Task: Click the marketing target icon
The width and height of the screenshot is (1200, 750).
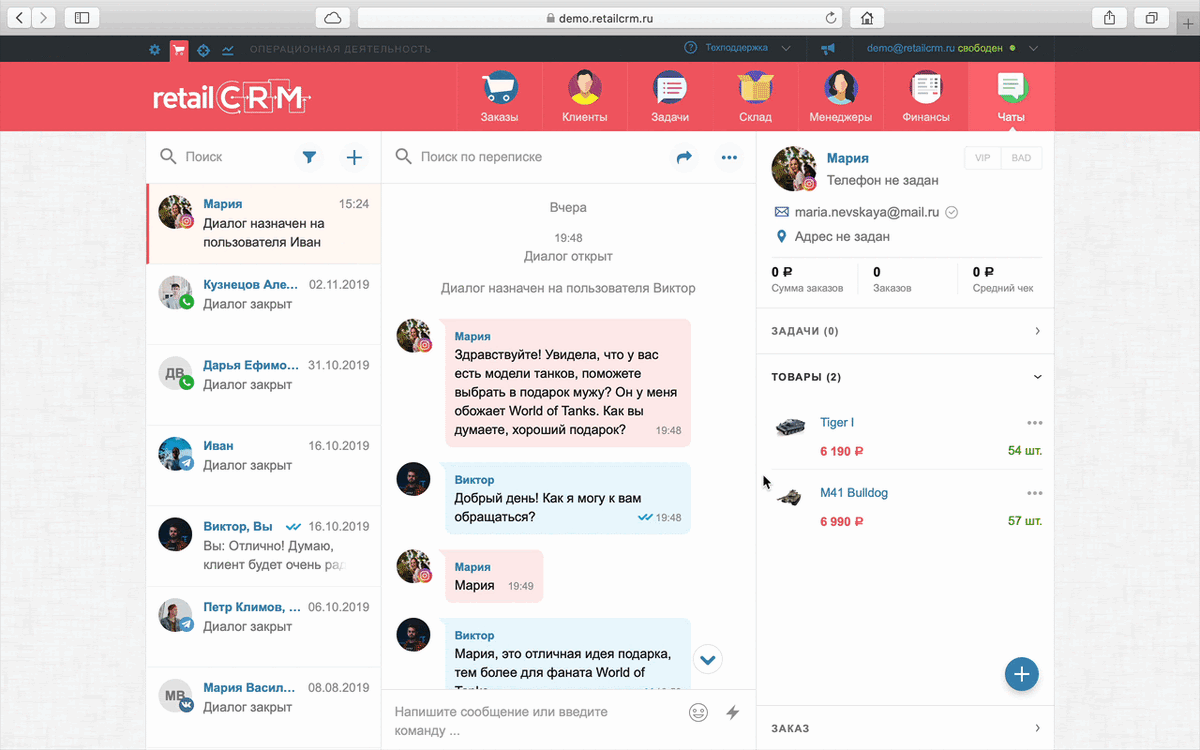Action: click(x=204, y=49)
